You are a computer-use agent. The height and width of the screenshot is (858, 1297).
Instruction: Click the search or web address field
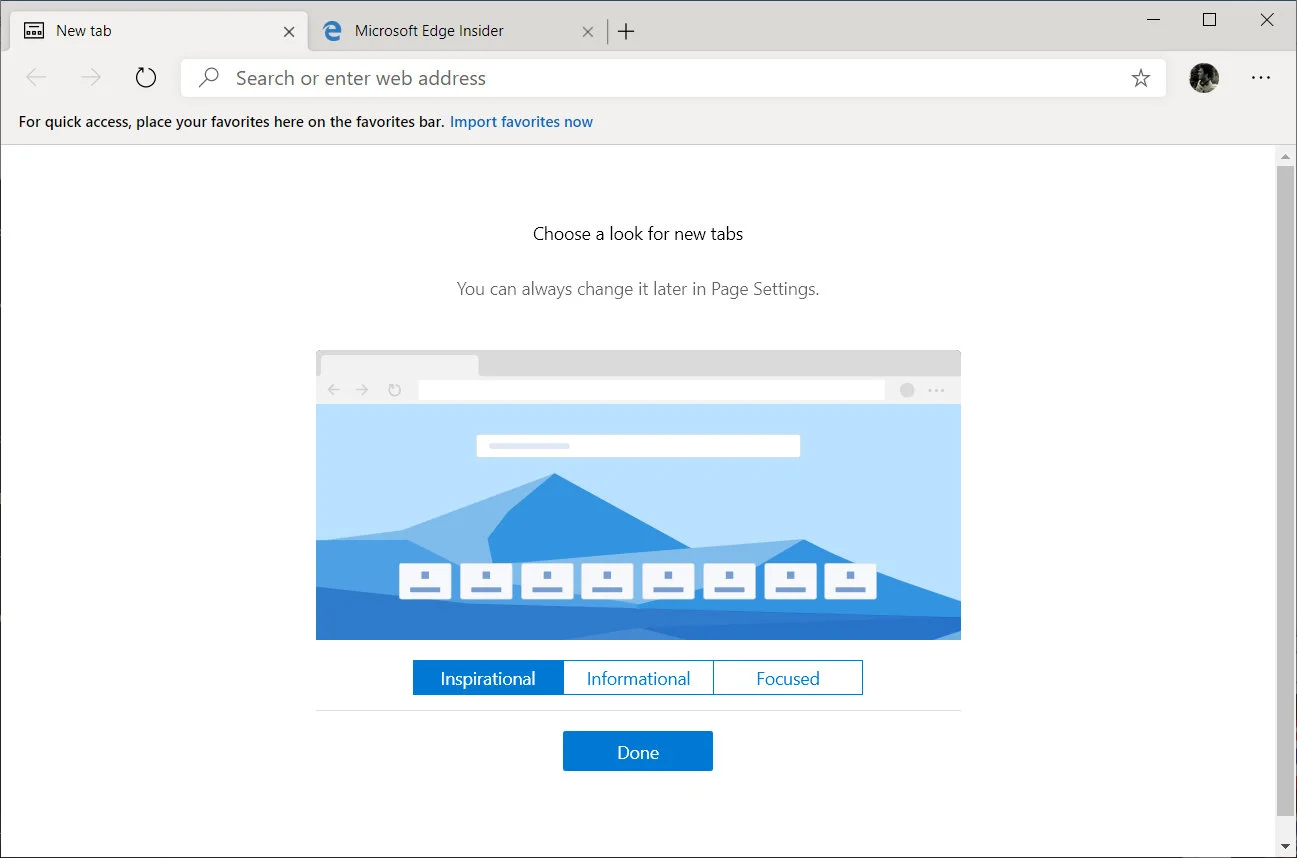coord(660,78)
